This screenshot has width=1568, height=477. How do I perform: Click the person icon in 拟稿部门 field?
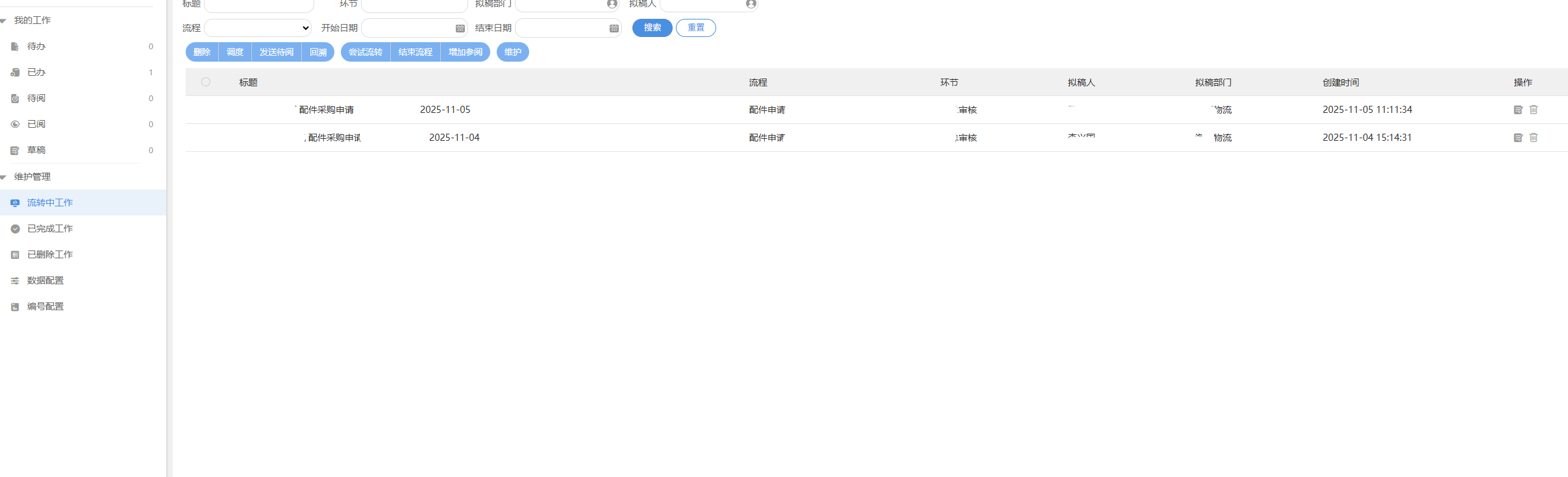pos(612,4)
